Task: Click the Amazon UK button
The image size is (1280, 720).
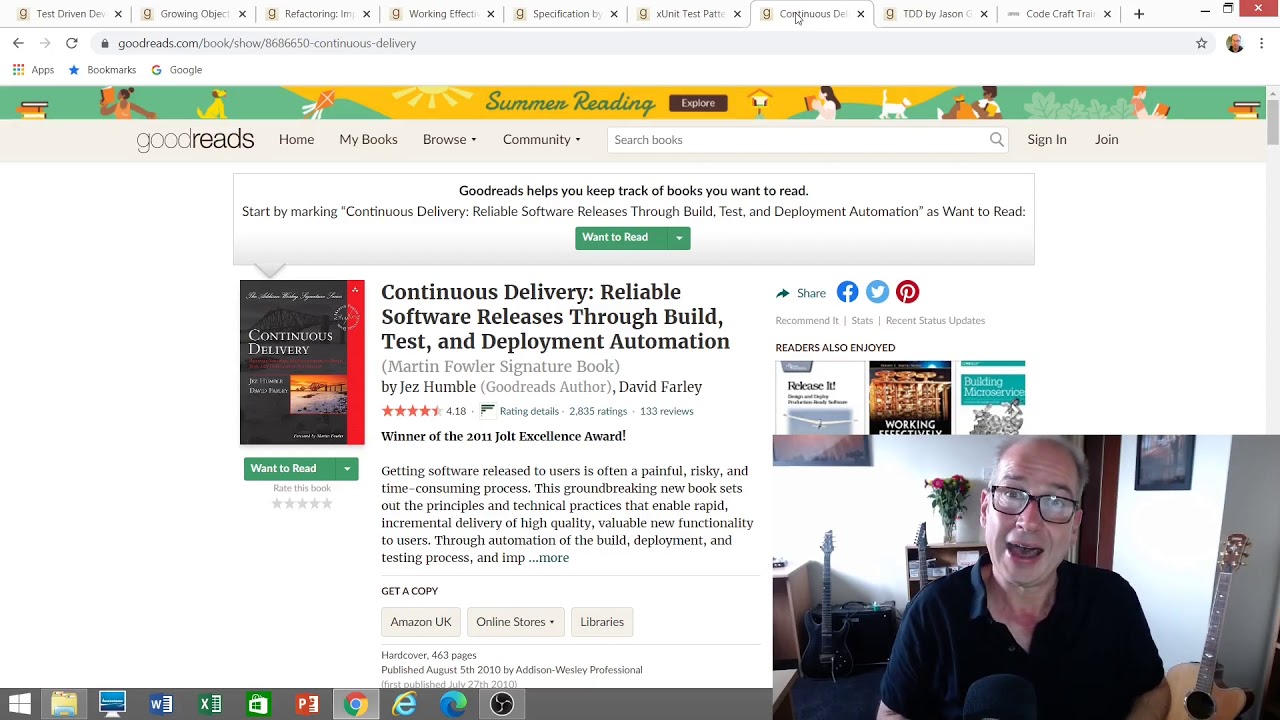Action: 421,622
